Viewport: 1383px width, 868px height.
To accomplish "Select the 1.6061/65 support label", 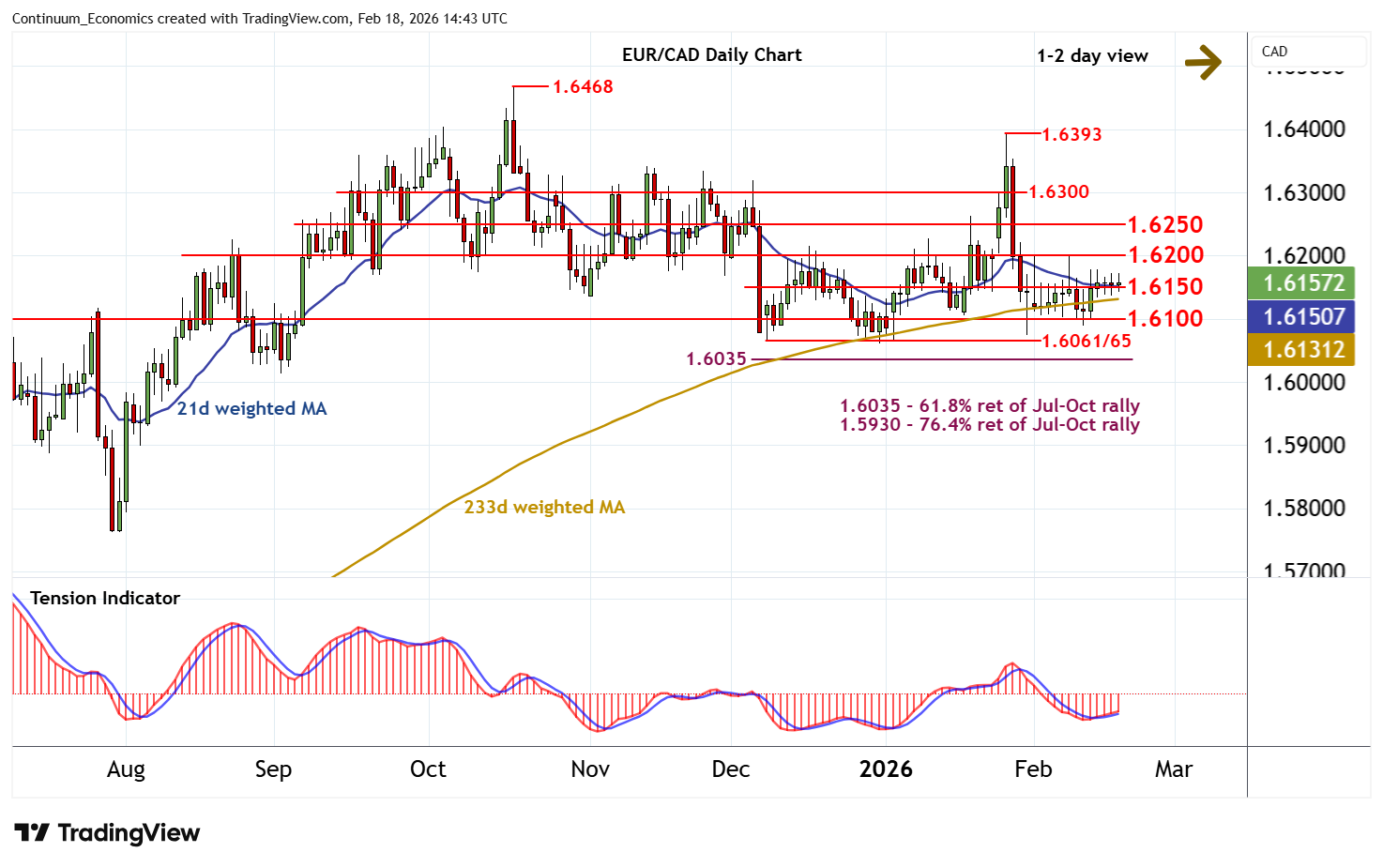I will click(x=1087, y=341).
